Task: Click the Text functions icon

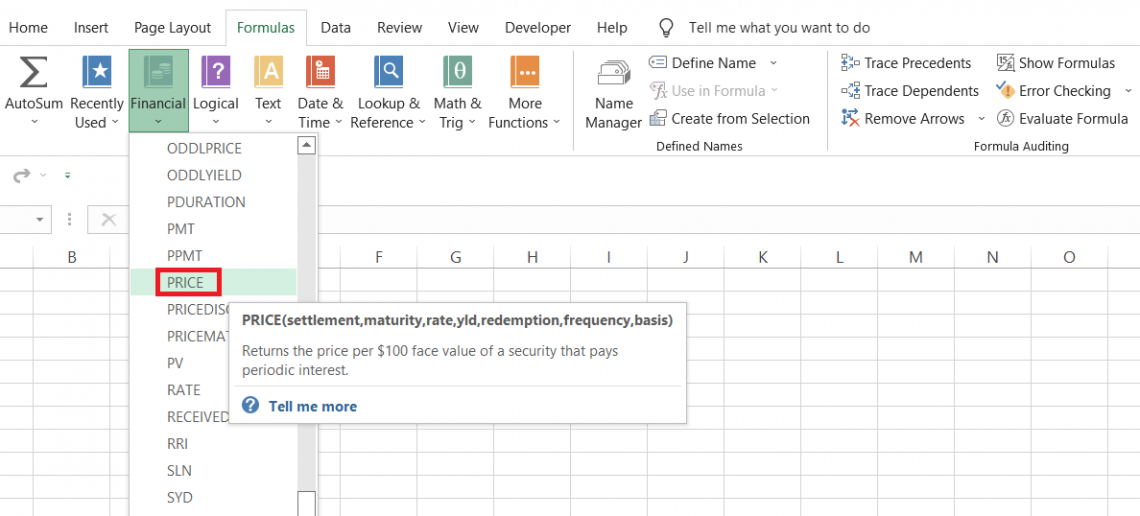Action: click(x=268, y=73)
